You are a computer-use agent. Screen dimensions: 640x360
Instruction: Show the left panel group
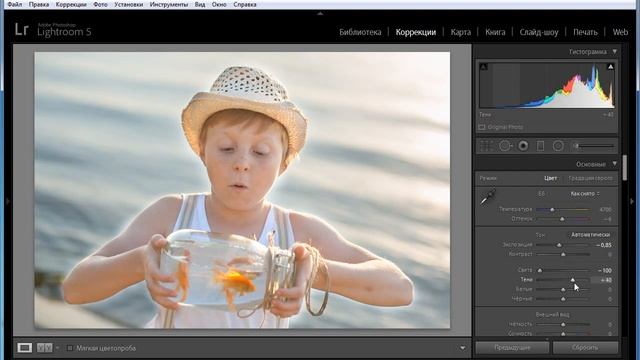point(7,201)
